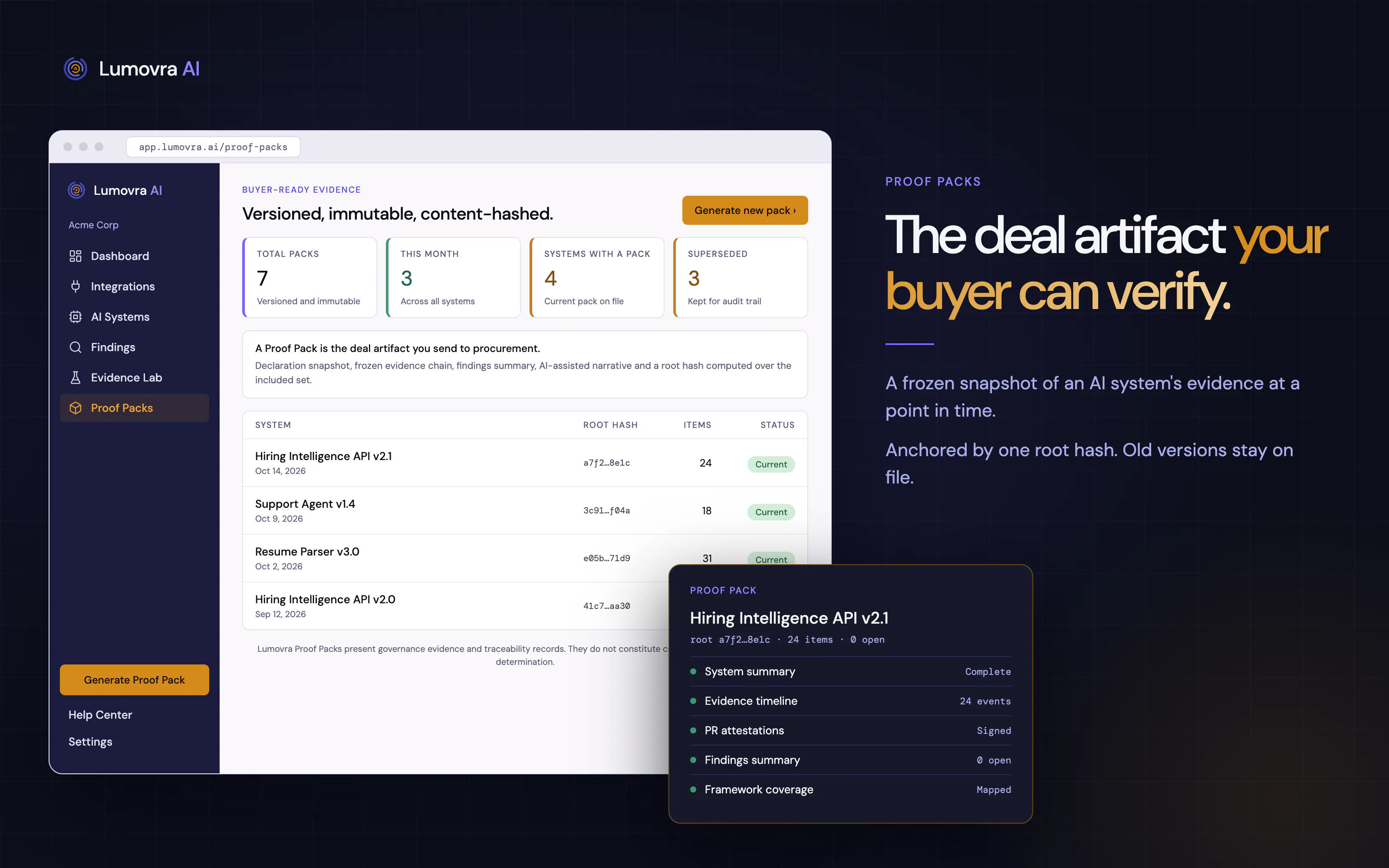Click the Superseded stat card
Image resolution: width=1389 pixels, height=868 pixels.
(741, 277)
